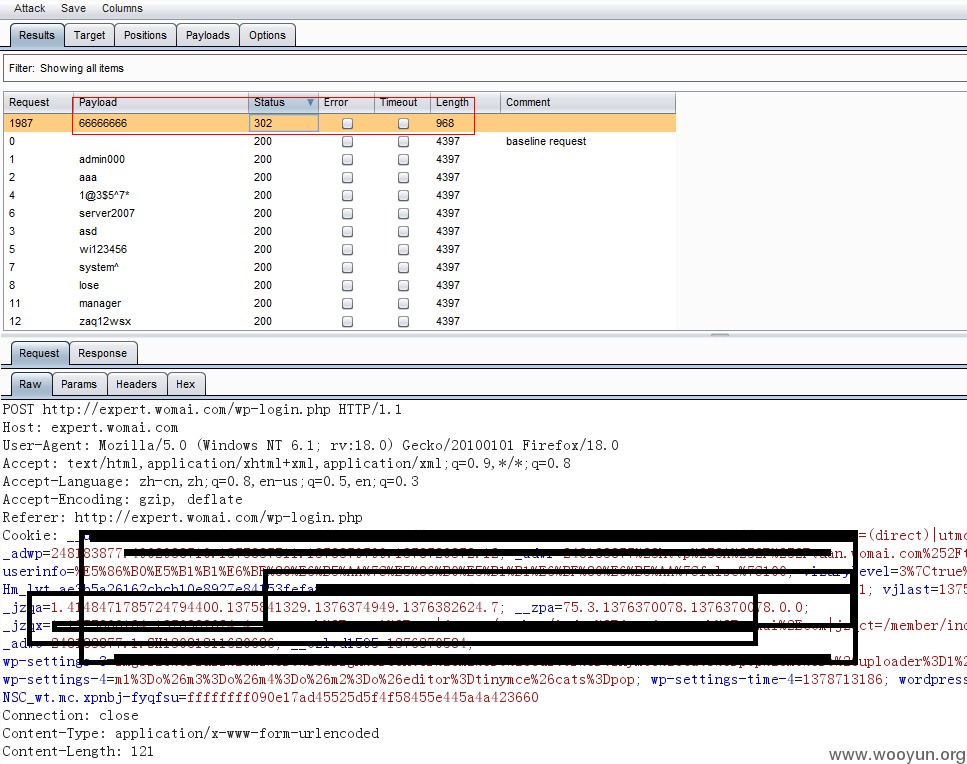Screen dimensions: 967x764
Task: Select the manager payload row
Action: coord(340,303)
